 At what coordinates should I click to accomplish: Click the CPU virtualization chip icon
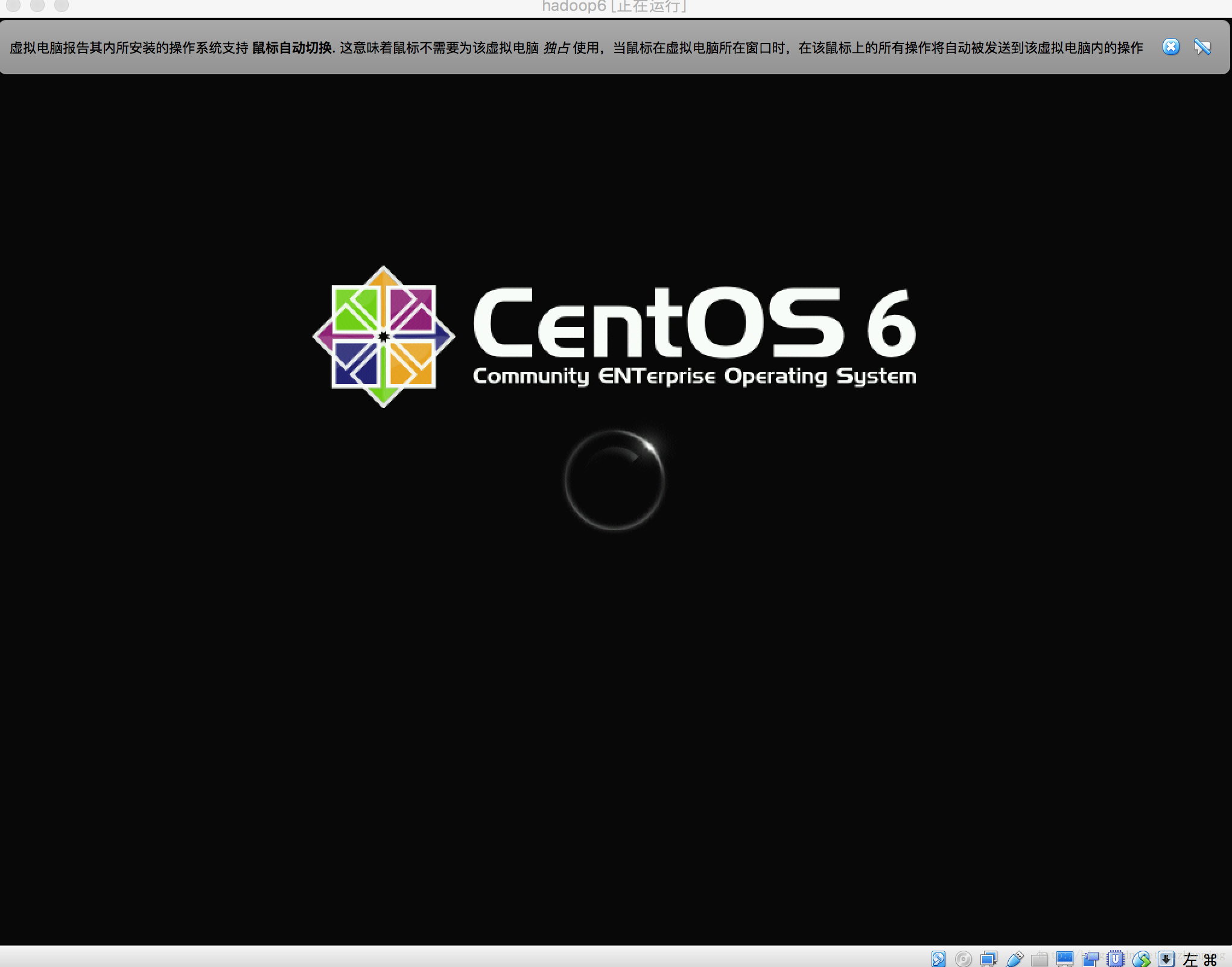[1116, 959]
